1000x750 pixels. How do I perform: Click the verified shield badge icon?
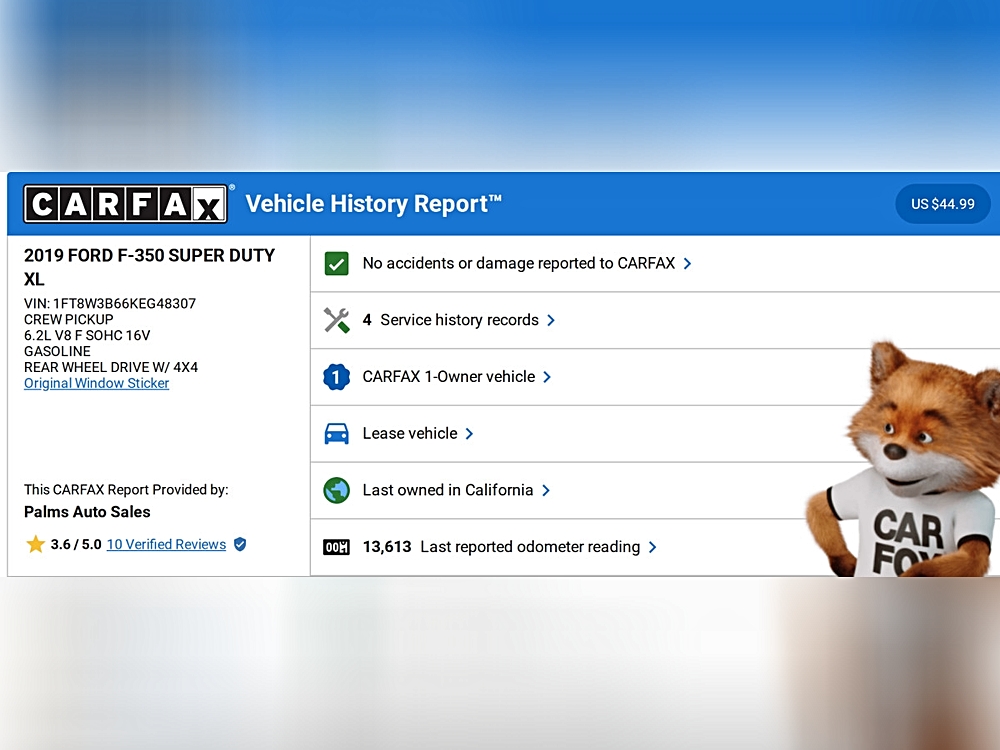pos(240,544)
